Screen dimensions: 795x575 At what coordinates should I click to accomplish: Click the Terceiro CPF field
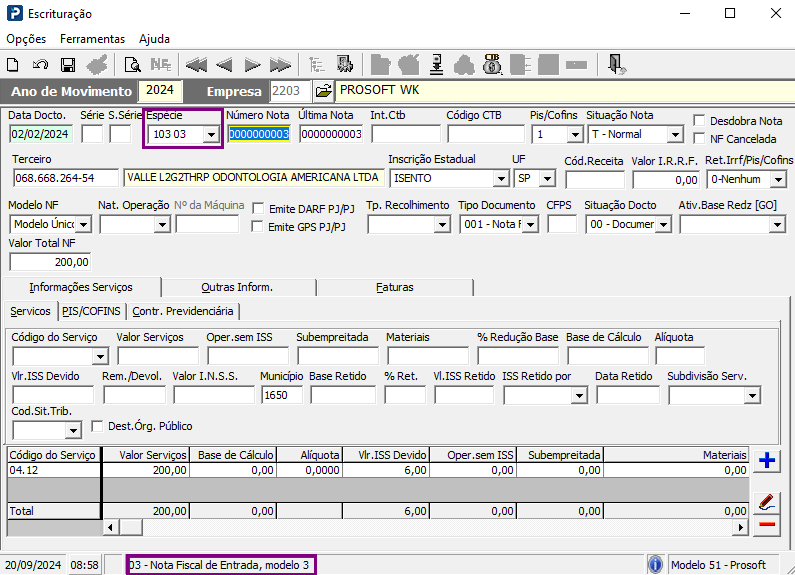pos(65,178)
